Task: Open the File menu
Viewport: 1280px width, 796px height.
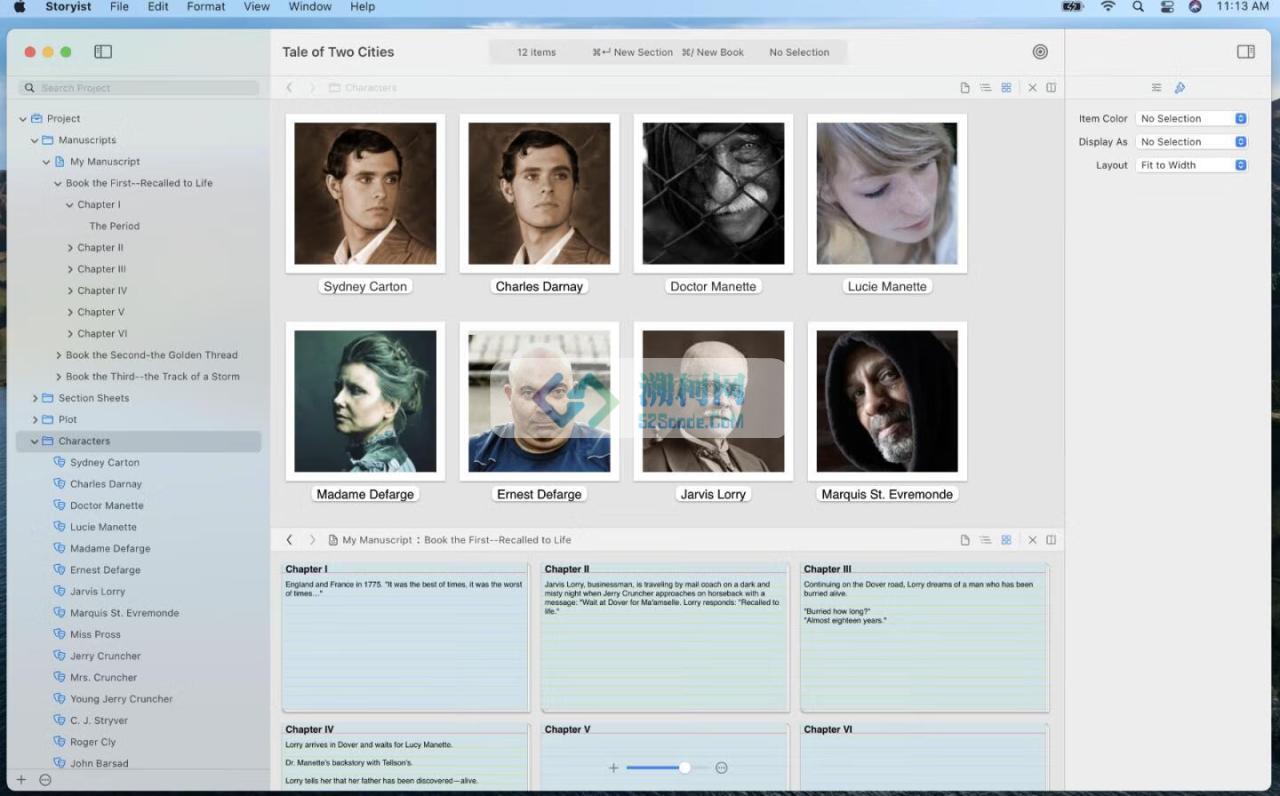Action: coord(119,6)
